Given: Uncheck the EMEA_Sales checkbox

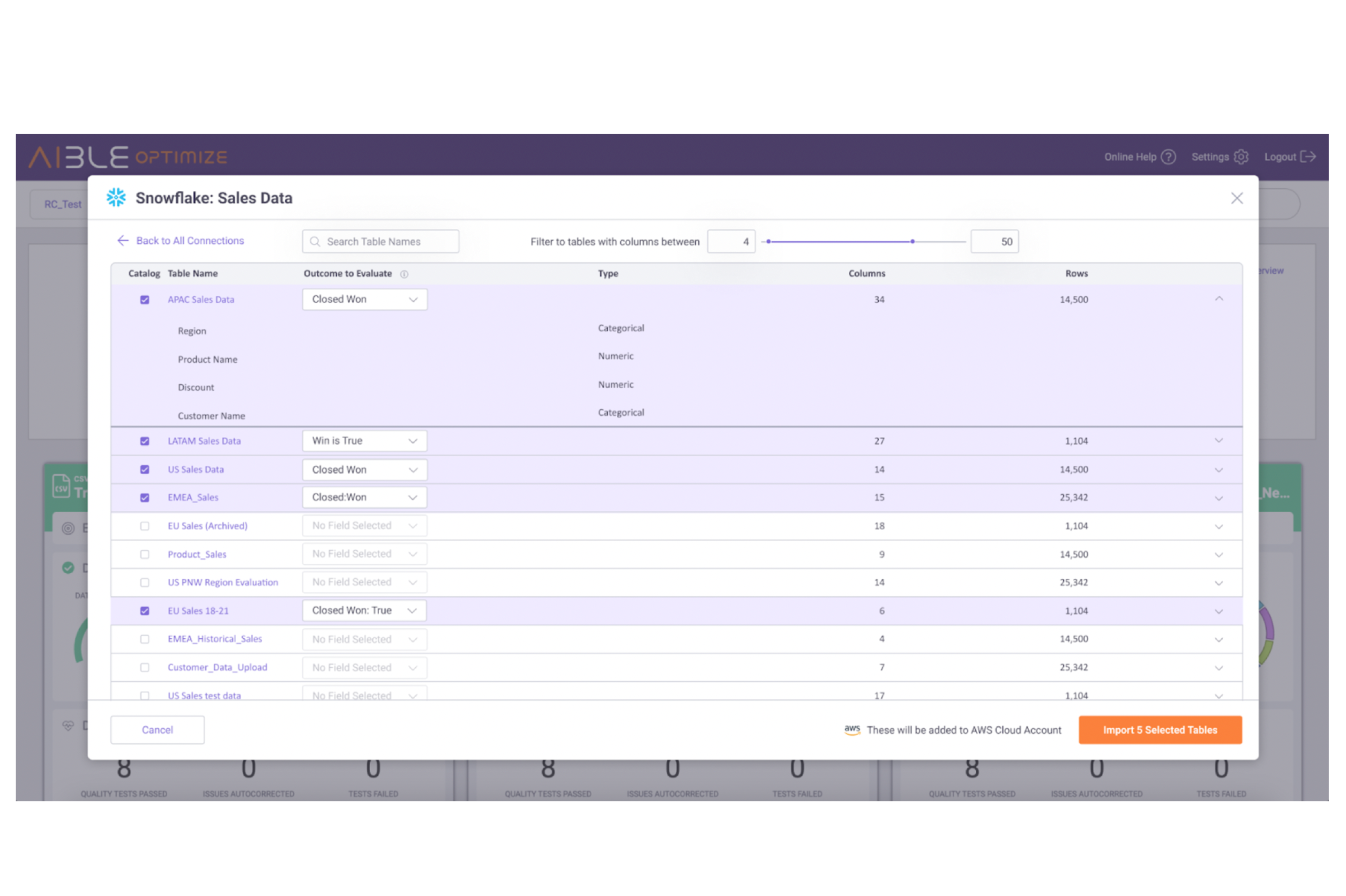Looking at the screenshot, I should tap(144, 498).
